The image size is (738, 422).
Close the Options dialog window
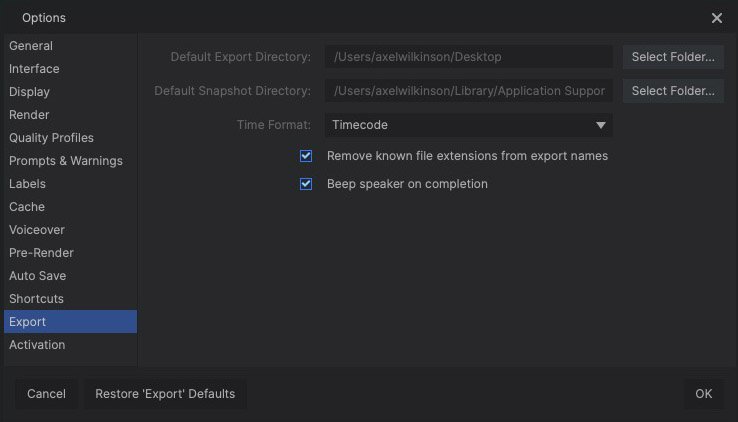pos(717,18)
